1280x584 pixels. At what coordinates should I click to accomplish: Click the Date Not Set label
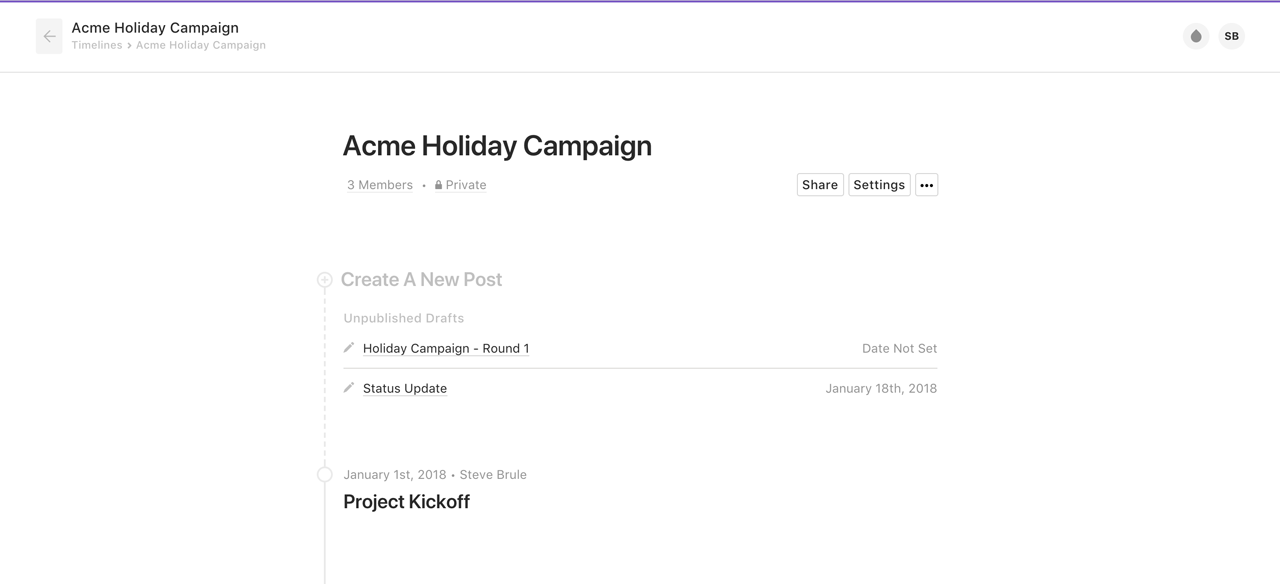(x=900, y=349)
